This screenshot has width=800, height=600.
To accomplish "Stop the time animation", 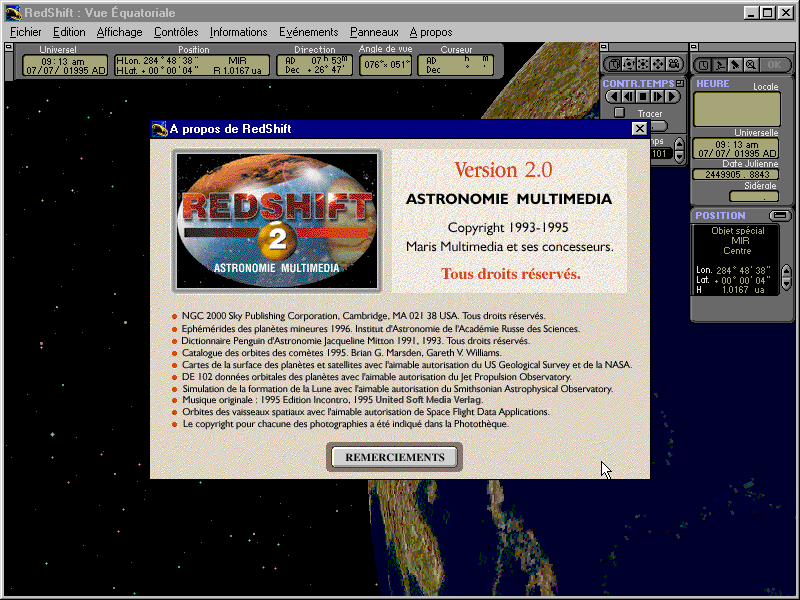I will tap(643, 96).
